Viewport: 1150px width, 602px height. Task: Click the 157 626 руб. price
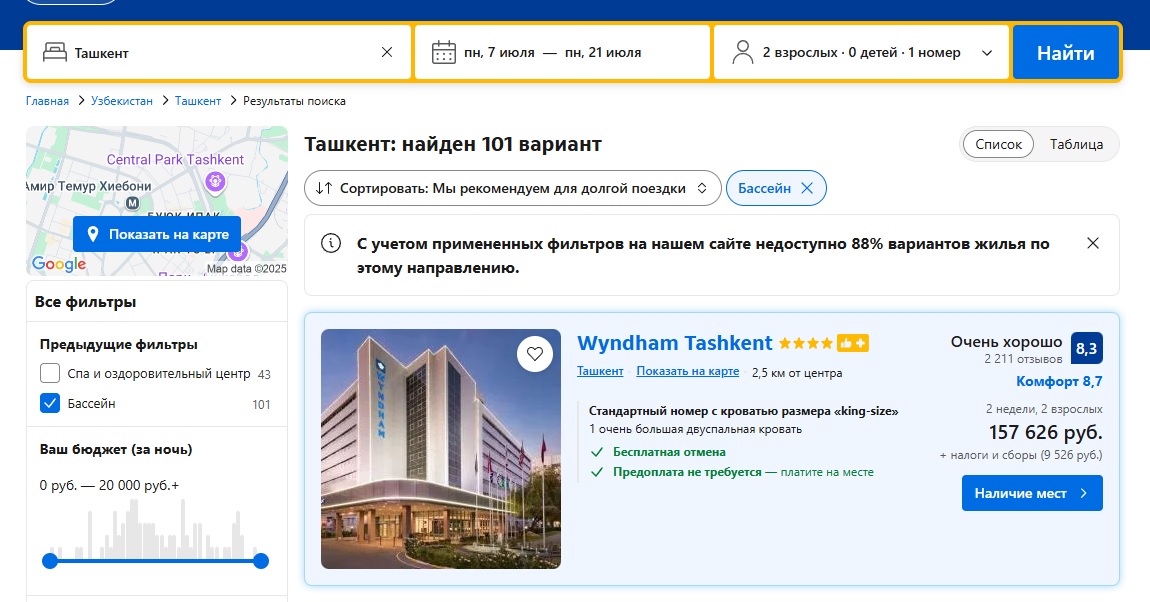(1045, 432)
